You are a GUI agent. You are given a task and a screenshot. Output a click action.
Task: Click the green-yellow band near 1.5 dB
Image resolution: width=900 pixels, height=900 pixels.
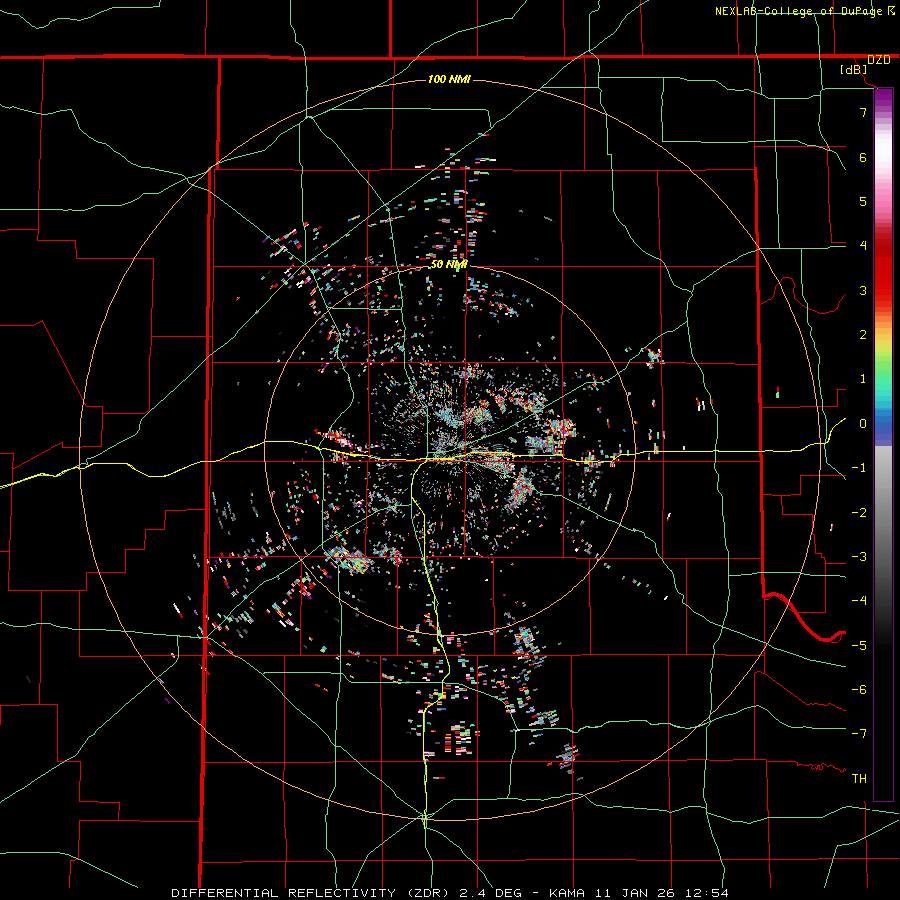tap(883, 357)
